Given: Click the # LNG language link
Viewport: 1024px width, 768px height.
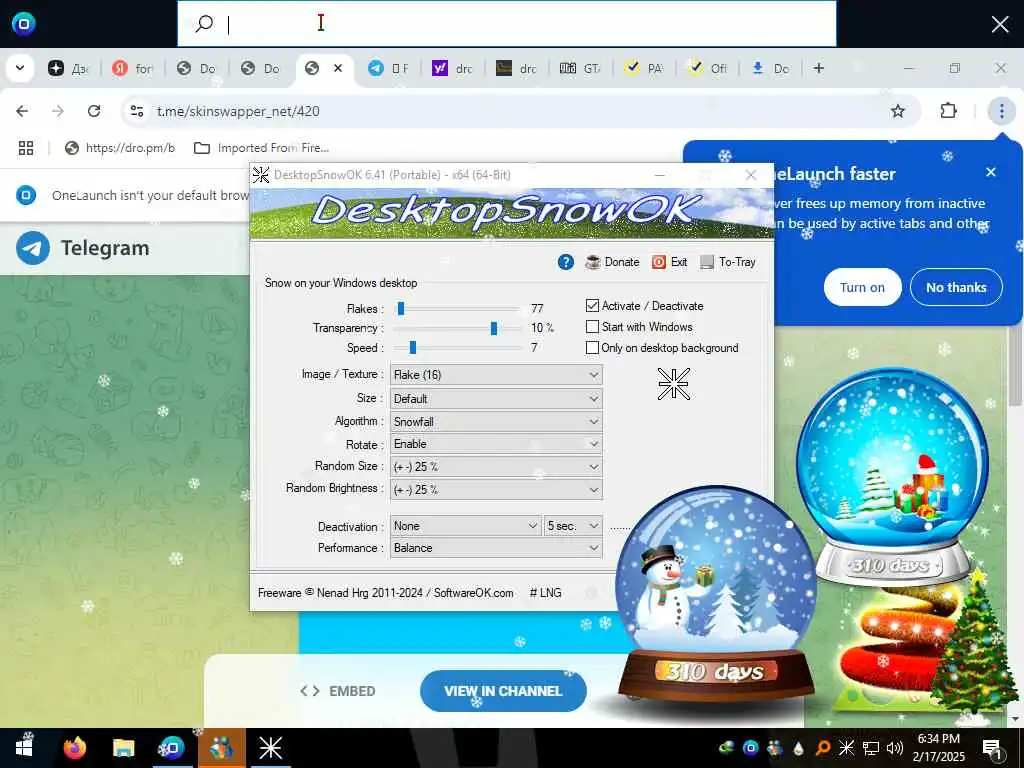Looking at the screenshot, I should click(x=545, y=593).
